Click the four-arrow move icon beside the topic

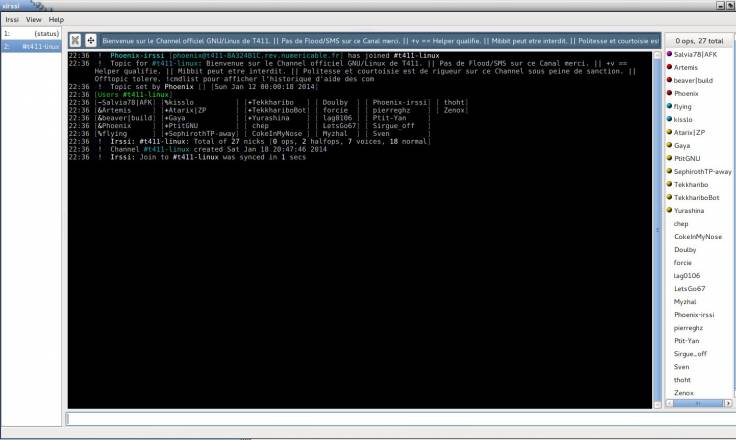point(91,40)
